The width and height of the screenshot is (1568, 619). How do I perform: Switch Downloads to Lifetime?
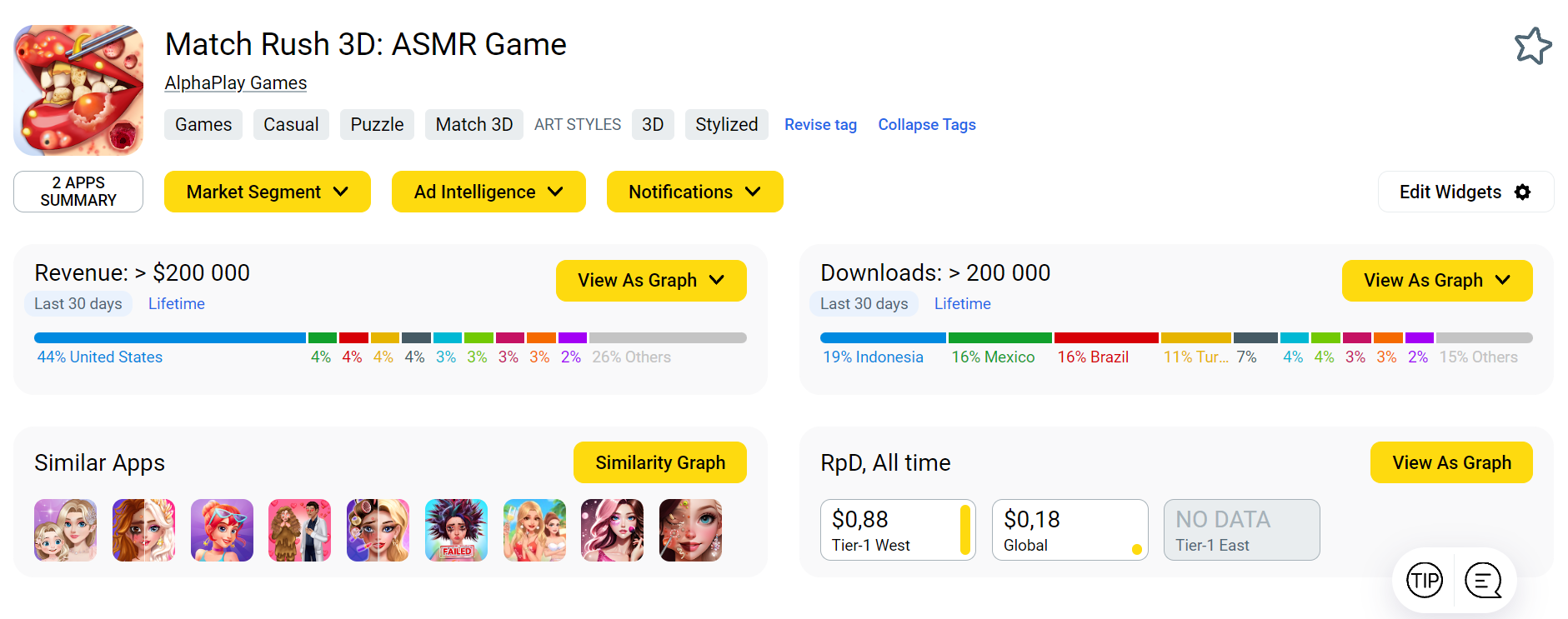point(962,304)
